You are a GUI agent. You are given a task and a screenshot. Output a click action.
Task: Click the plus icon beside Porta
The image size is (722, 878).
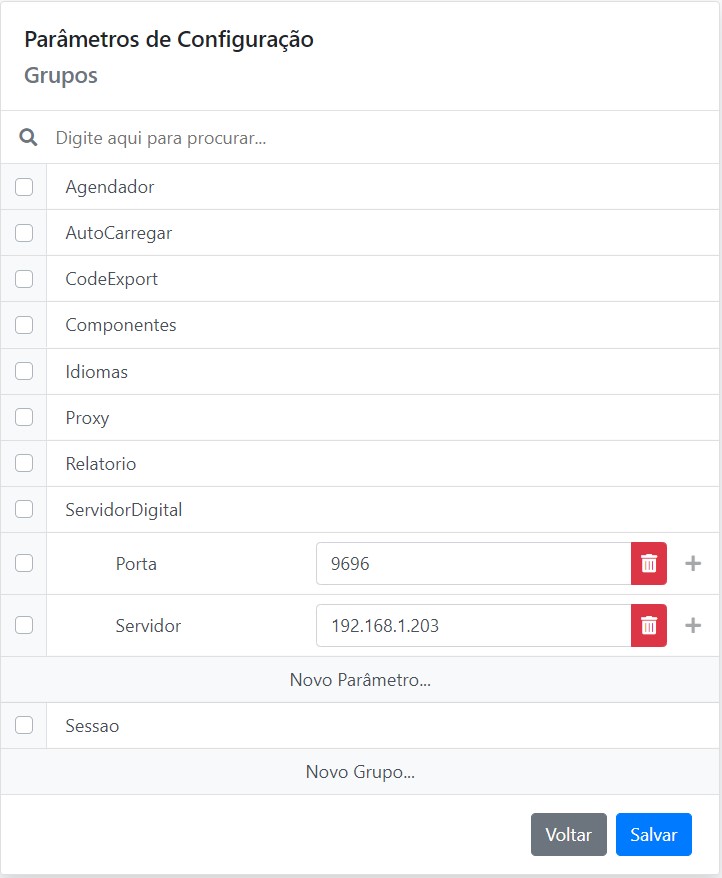(x=693, y=564)
